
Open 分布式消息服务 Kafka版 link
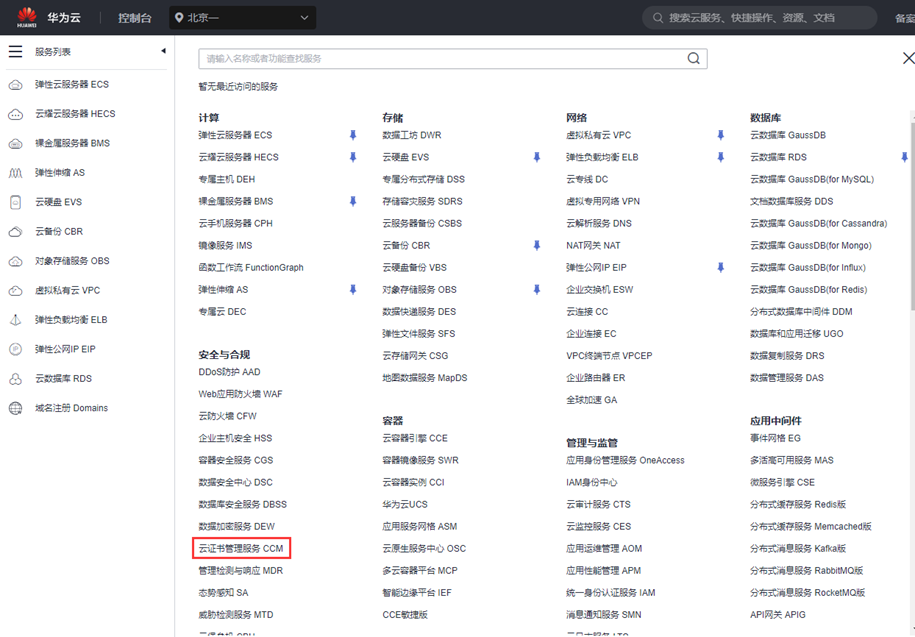click(x=798, y=549)
